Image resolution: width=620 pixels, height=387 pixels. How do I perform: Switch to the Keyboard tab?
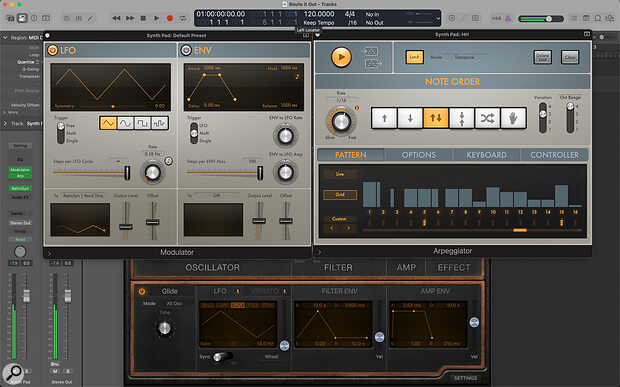[486, 155]
